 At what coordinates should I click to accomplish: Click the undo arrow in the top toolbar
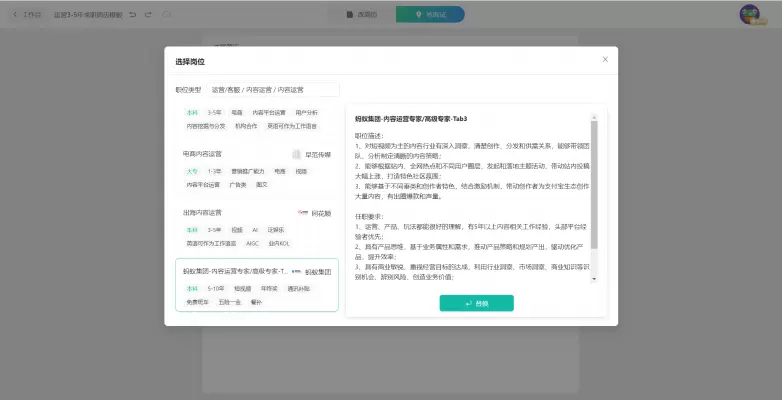pos(133,15)
